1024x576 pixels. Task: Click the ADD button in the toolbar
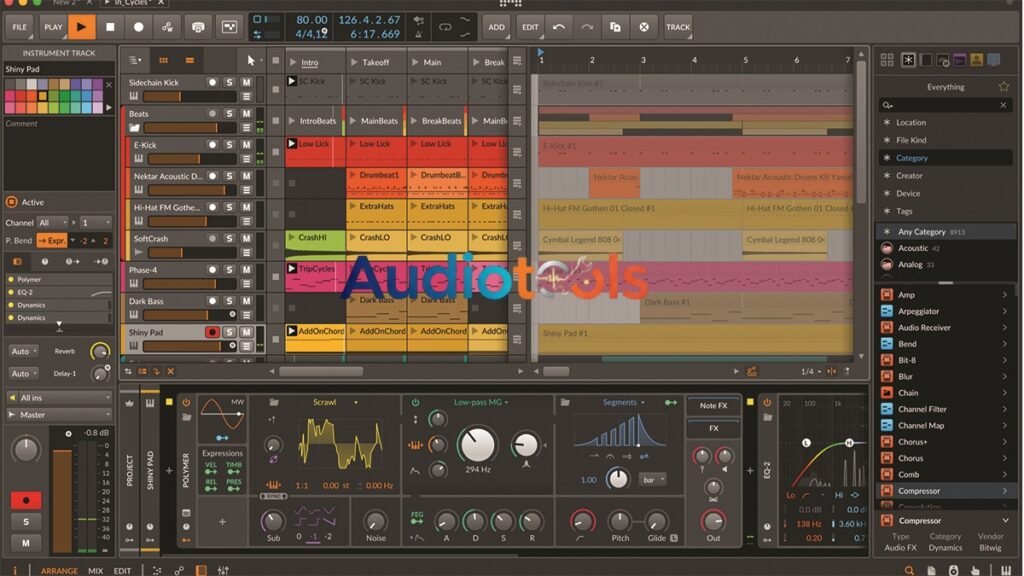click(496, 27)
